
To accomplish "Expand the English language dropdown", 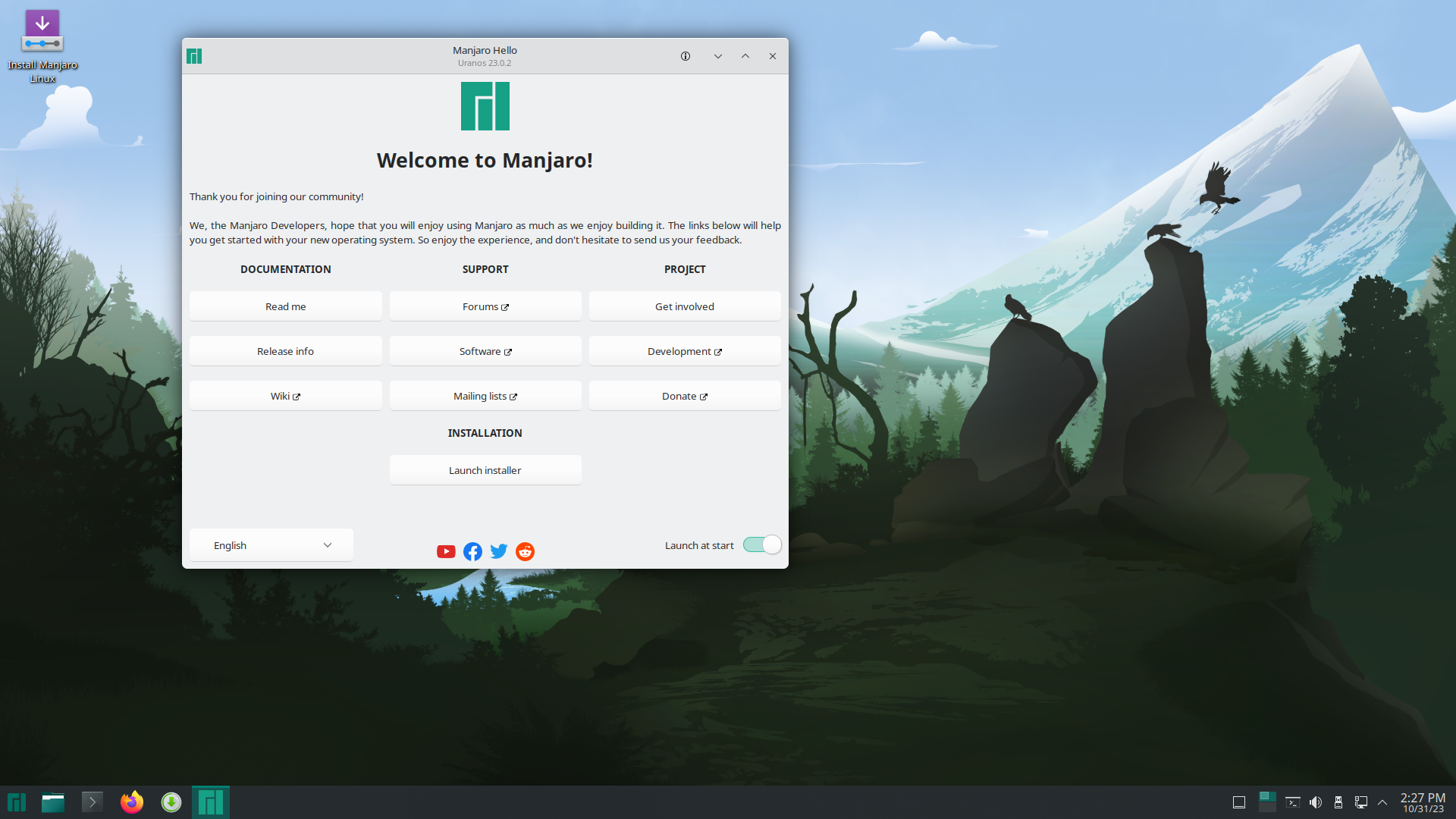I will (x=271, y=545).
